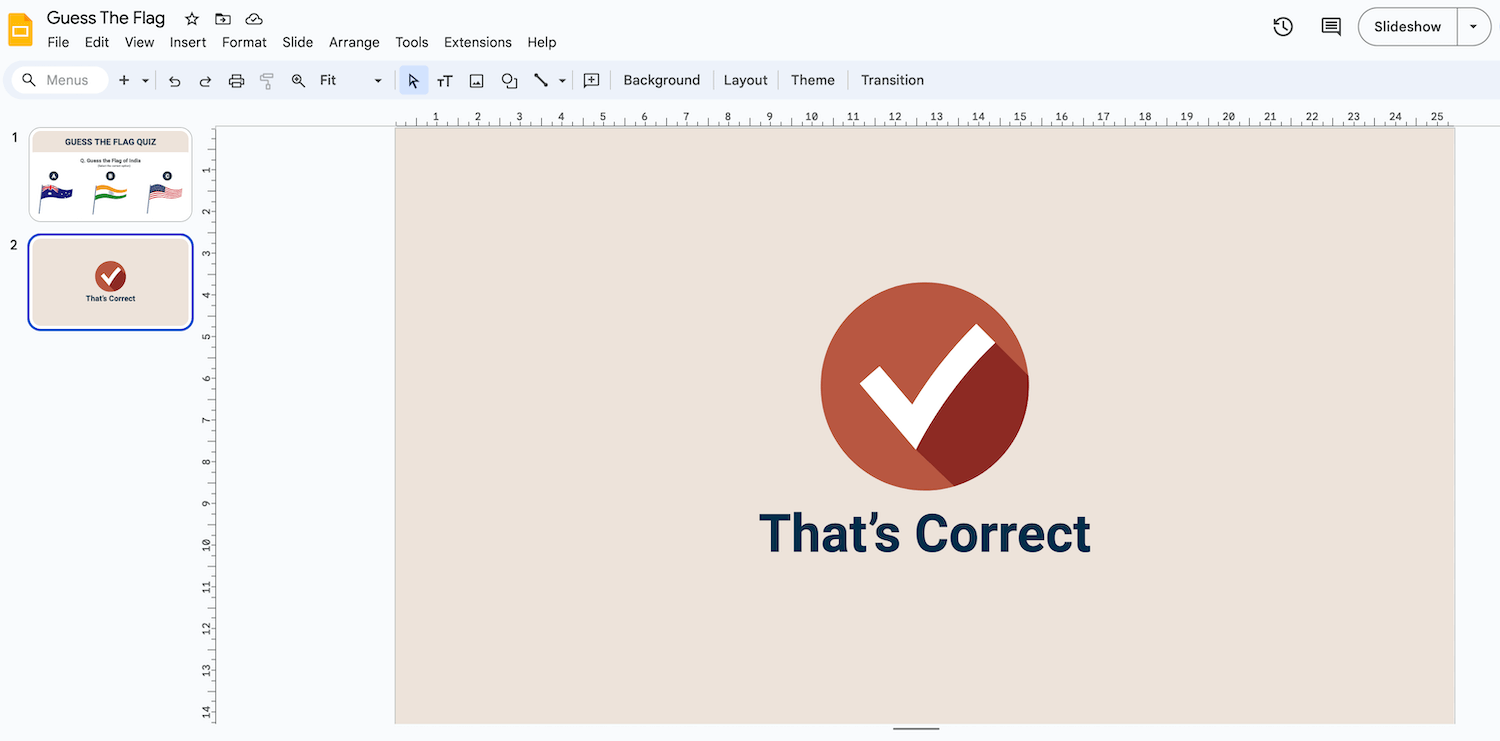Open the Help menu
Image resolution: width=1500 pixels, height=741 pixels.
click(x=542, y=42)
